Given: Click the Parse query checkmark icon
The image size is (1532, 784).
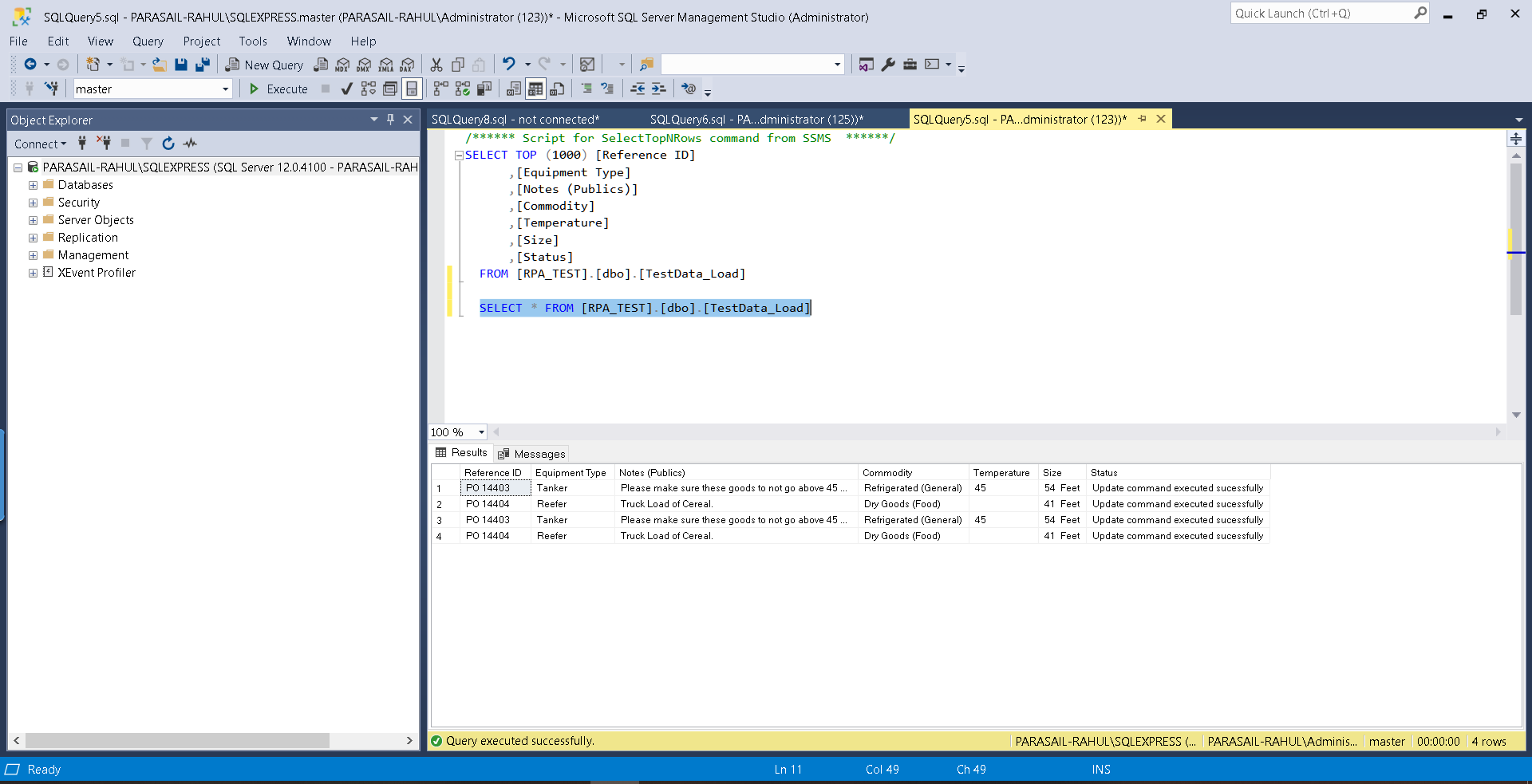Looking at the screenshot, I should (346, 89).
